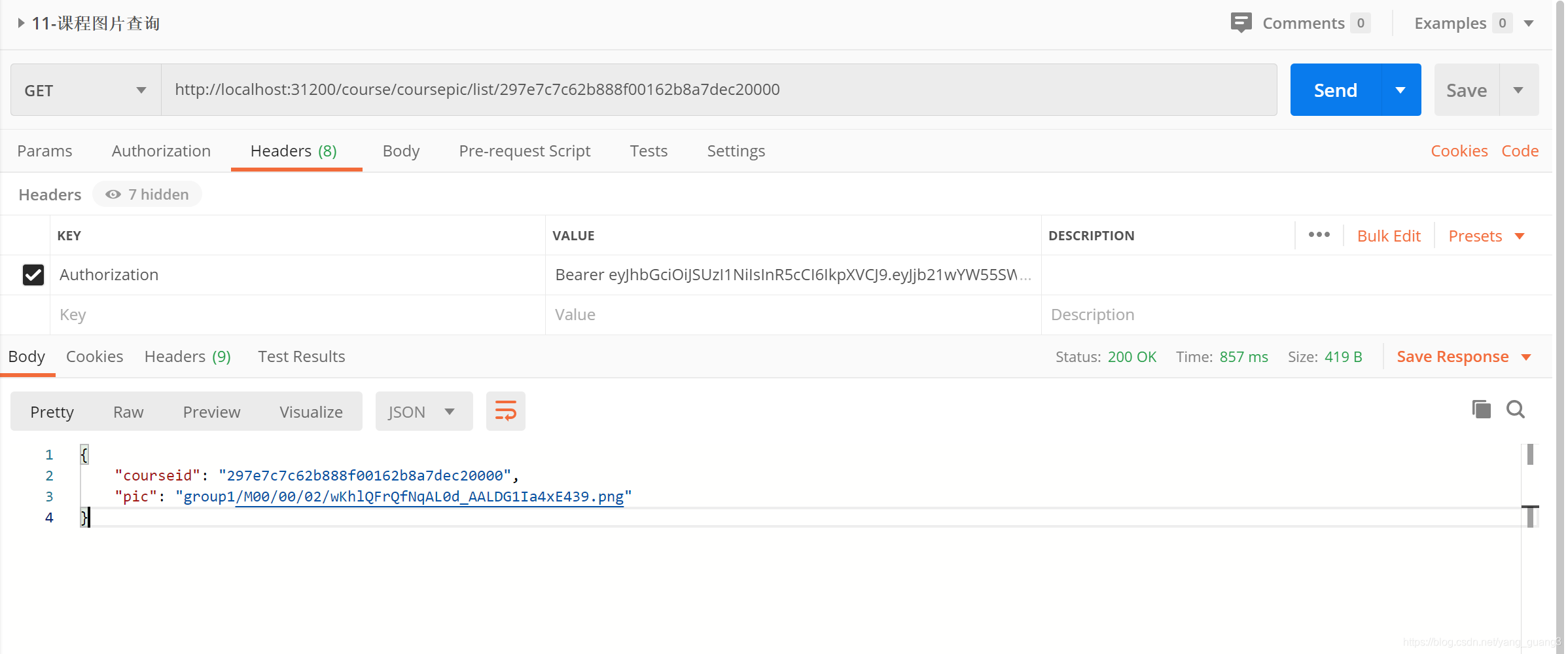The width and height of the screenshot is (1568, 654).
Task: Click the response body vertical scrollbar
Action: 1530,484
